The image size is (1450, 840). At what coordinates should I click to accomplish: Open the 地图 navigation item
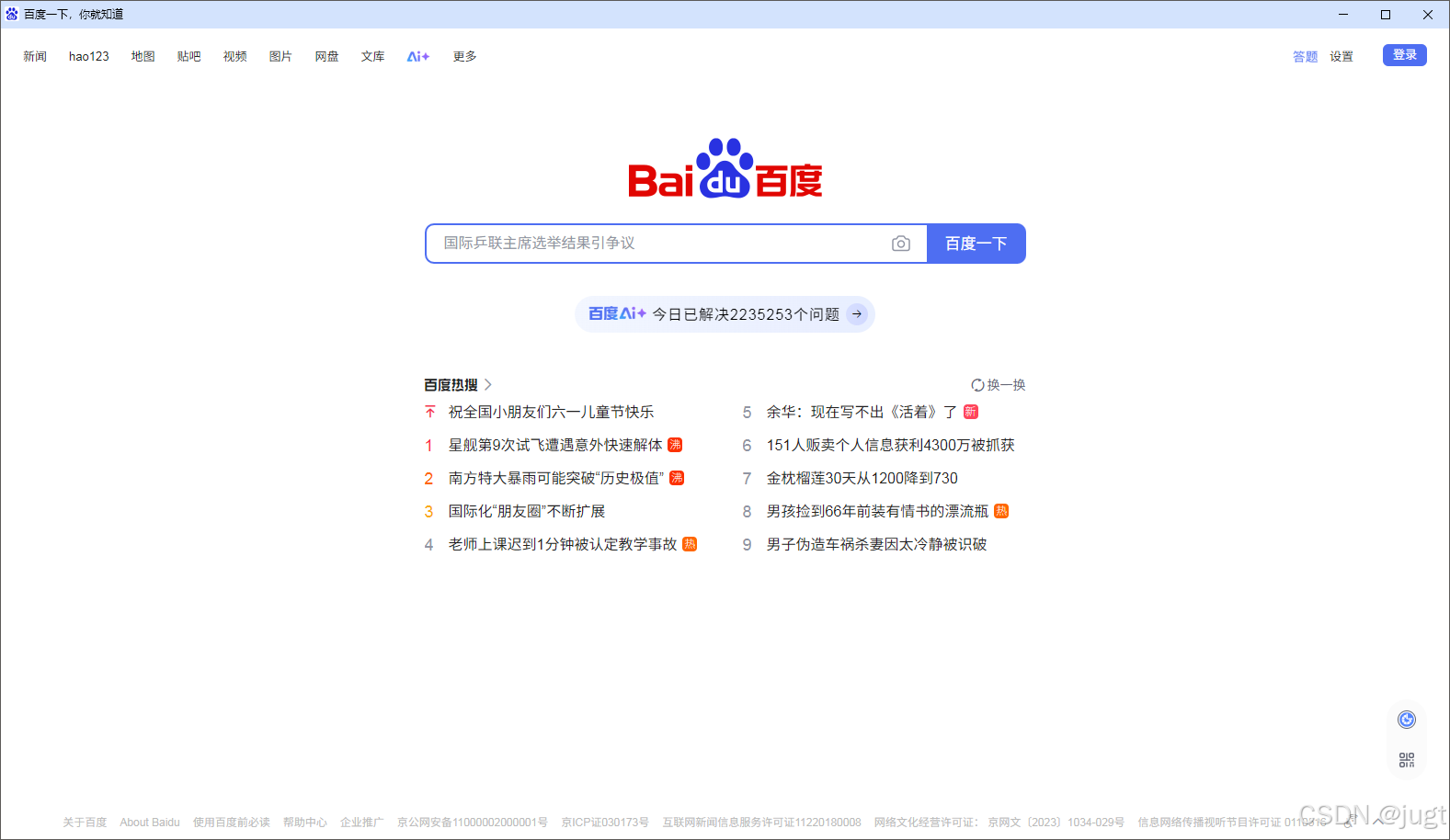coord(143,57)
